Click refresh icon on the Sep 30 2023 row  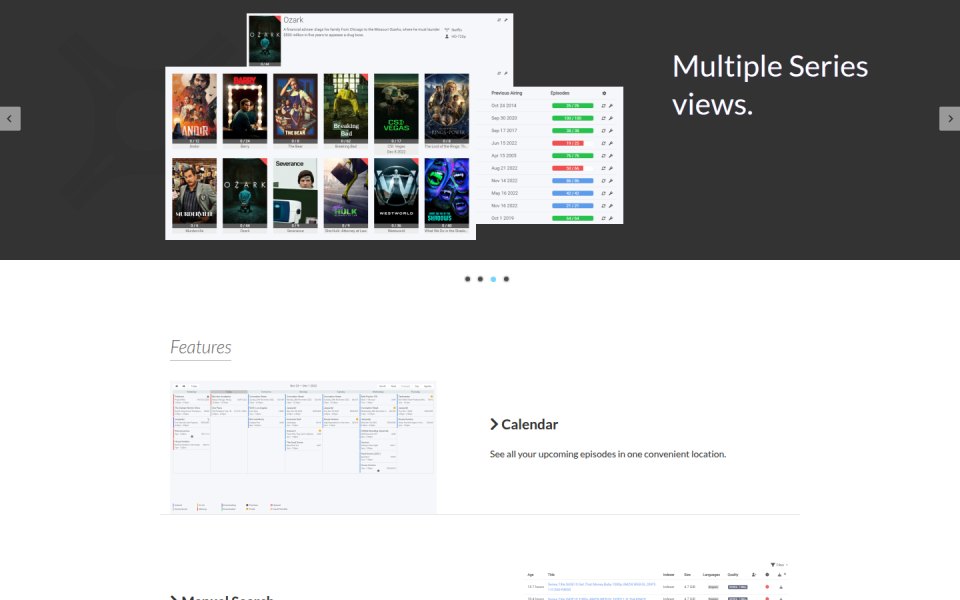click(604, 118)
